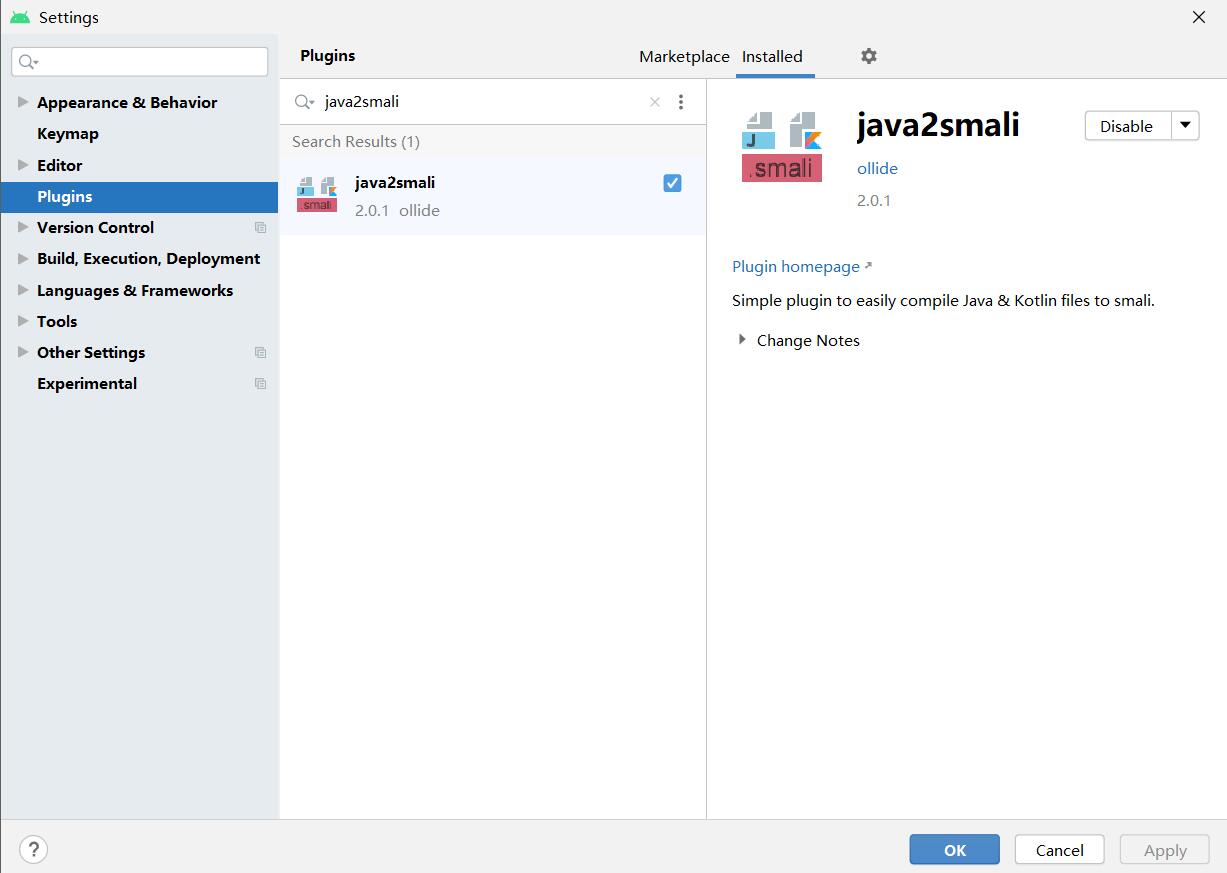Select the Installed tab
This screenshot has height=873, width=1227.
[x=772, y=57]
